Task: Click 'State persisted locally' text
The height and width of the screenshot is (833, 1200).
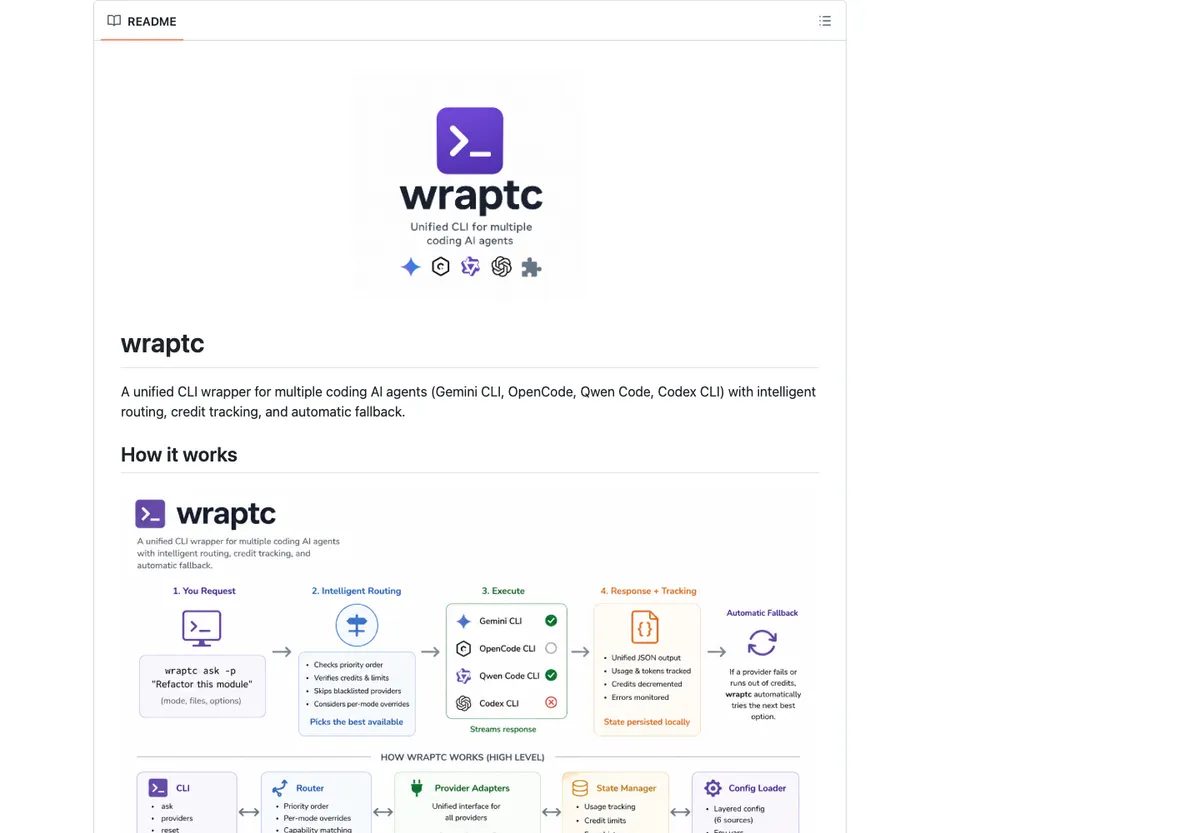Action: (x=647, y=722)
